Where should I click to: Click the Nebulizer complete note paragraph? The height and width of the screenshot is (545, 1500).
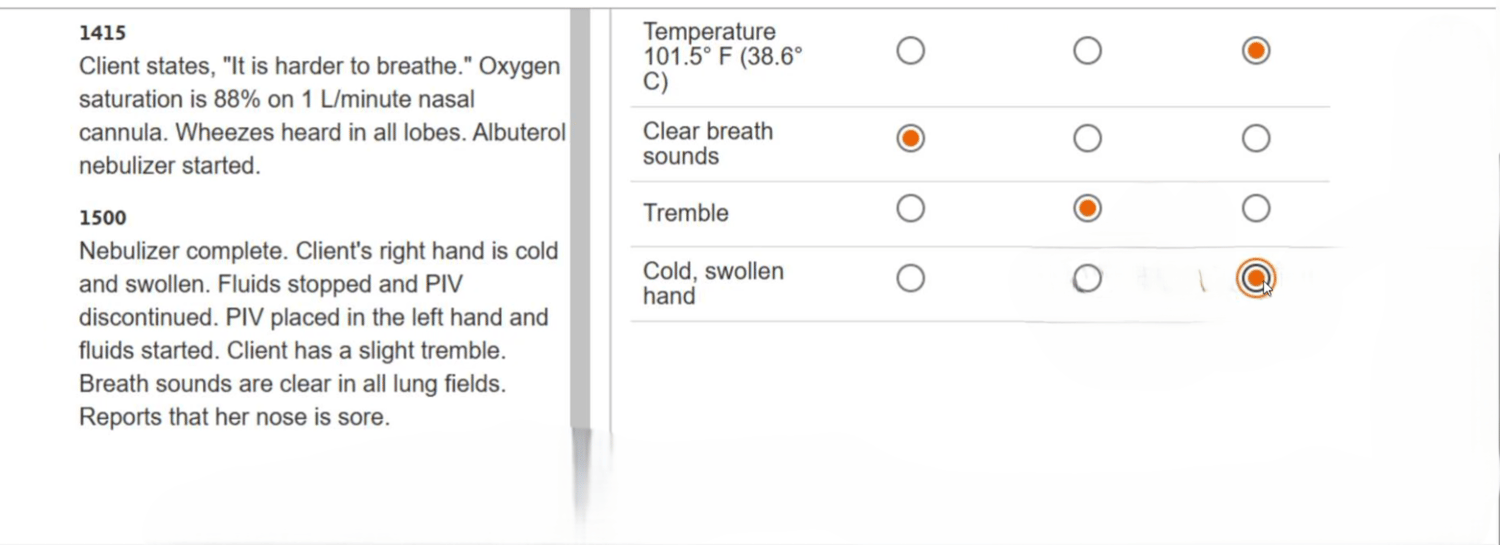[319, 334]
